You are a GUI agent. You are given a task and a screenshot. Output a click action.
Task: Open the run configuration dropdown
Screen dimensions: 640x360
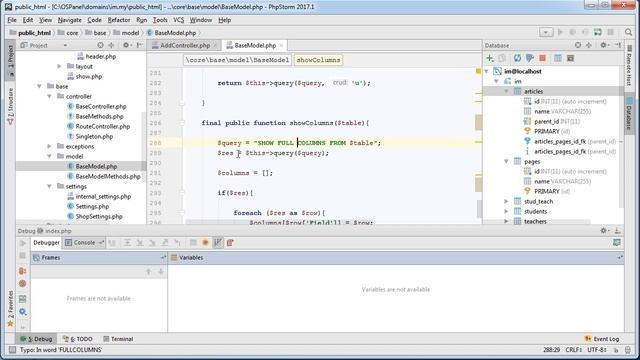tap(546, 32)
